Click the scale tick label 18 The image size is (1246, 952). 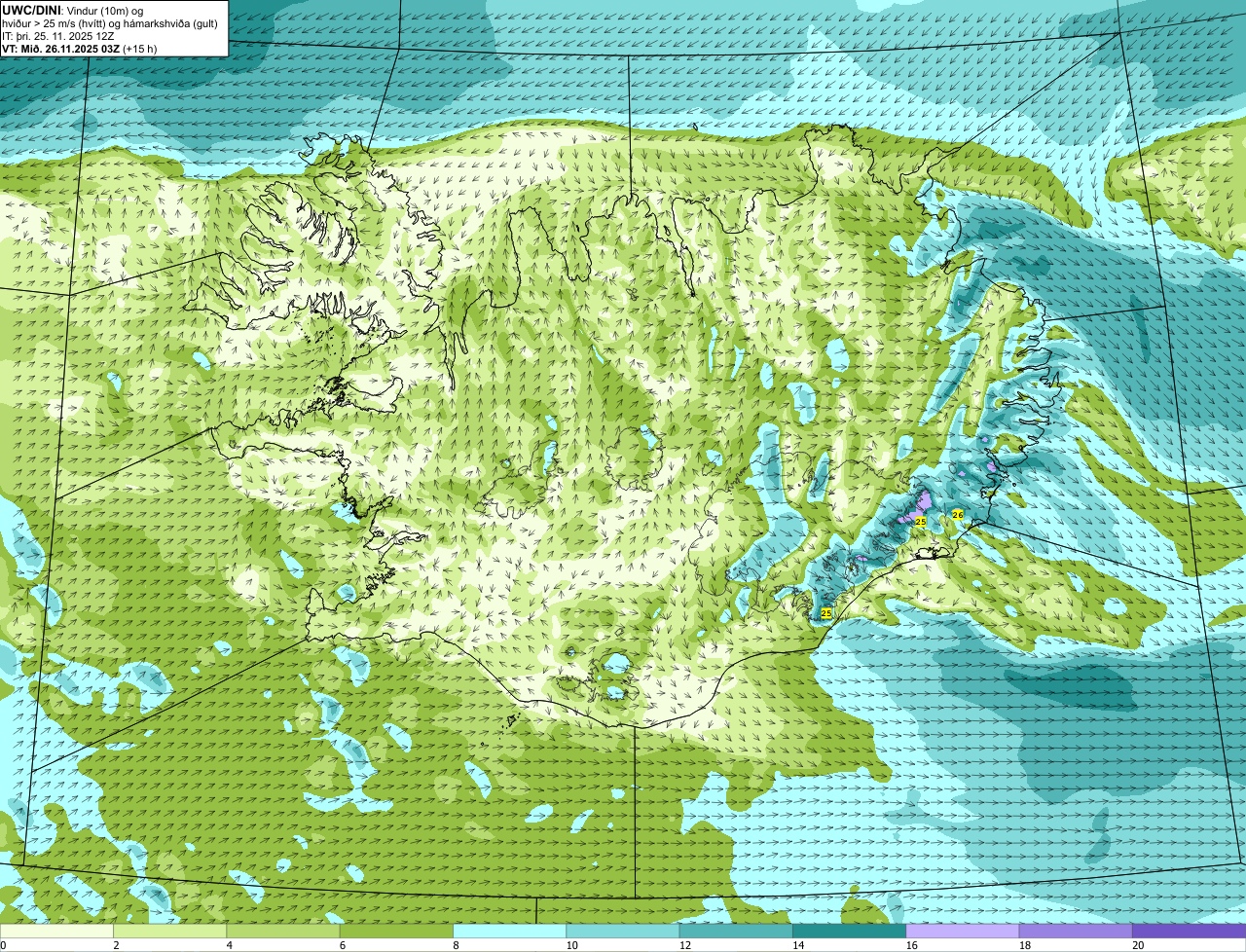[1025, 945]
